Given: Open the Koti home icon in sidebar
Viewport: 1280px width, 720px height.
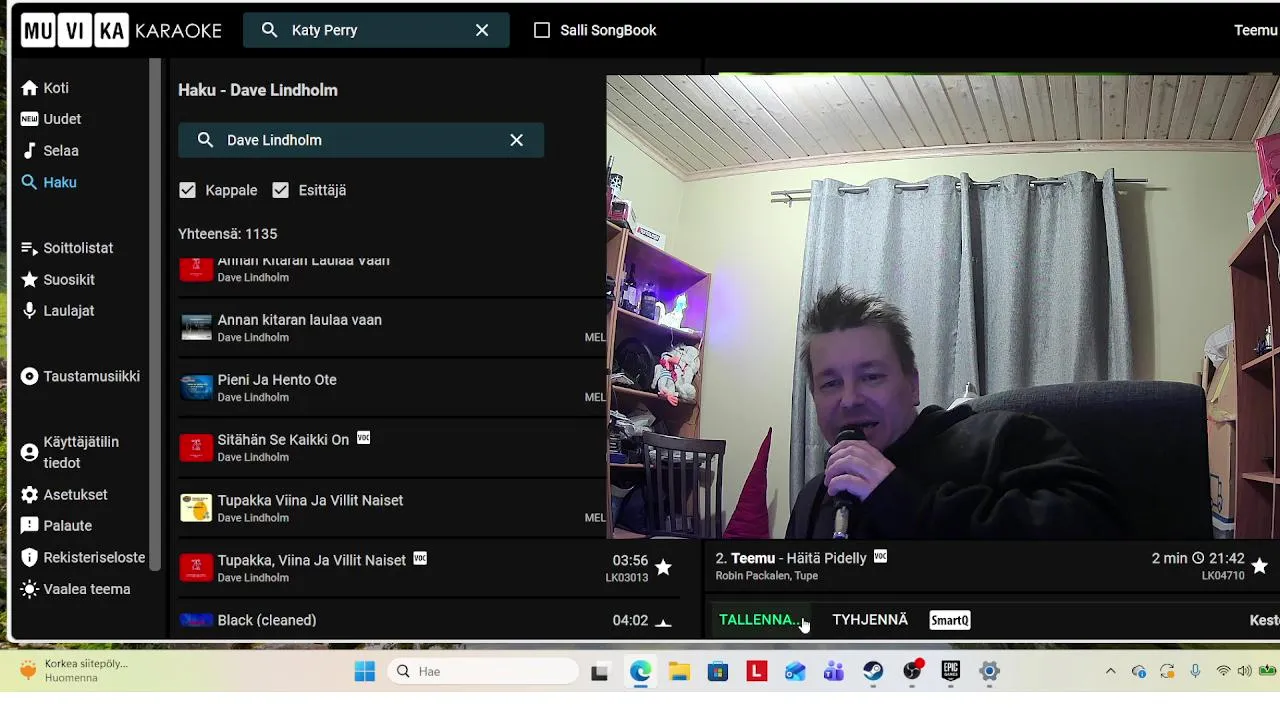Looking at the screenshot, I should [x=29, y=88].
